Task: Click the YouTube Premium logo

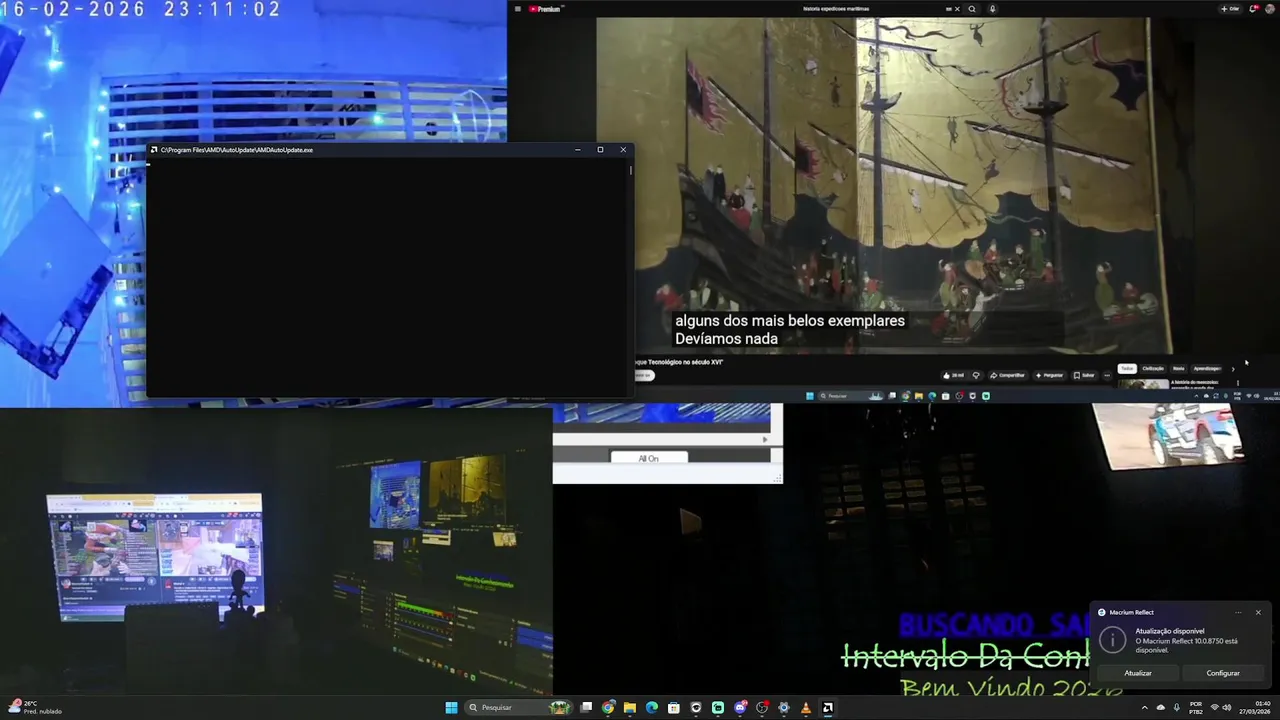Action: [546, 9]
